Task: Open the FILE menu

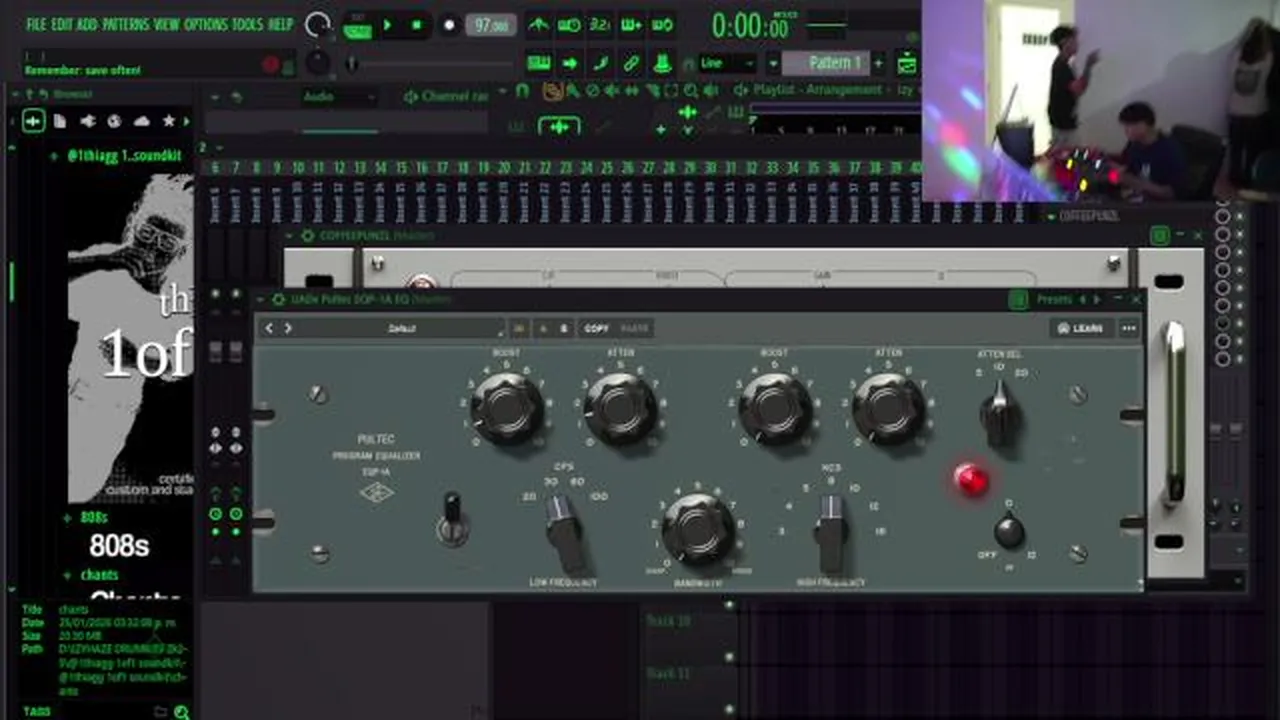Action: click(x=36, y=24)
